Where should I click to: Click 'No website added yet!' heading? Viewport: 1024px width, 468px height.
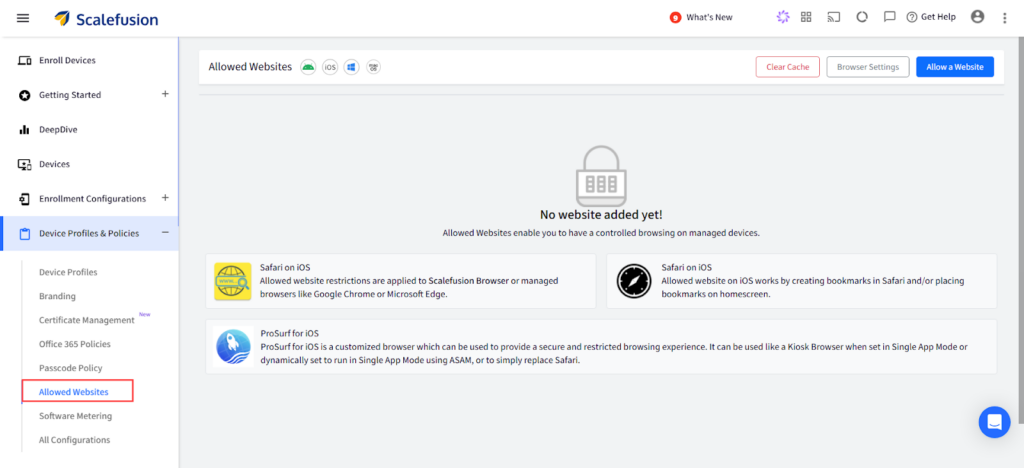pyautogui.click(x=601, y=214)
